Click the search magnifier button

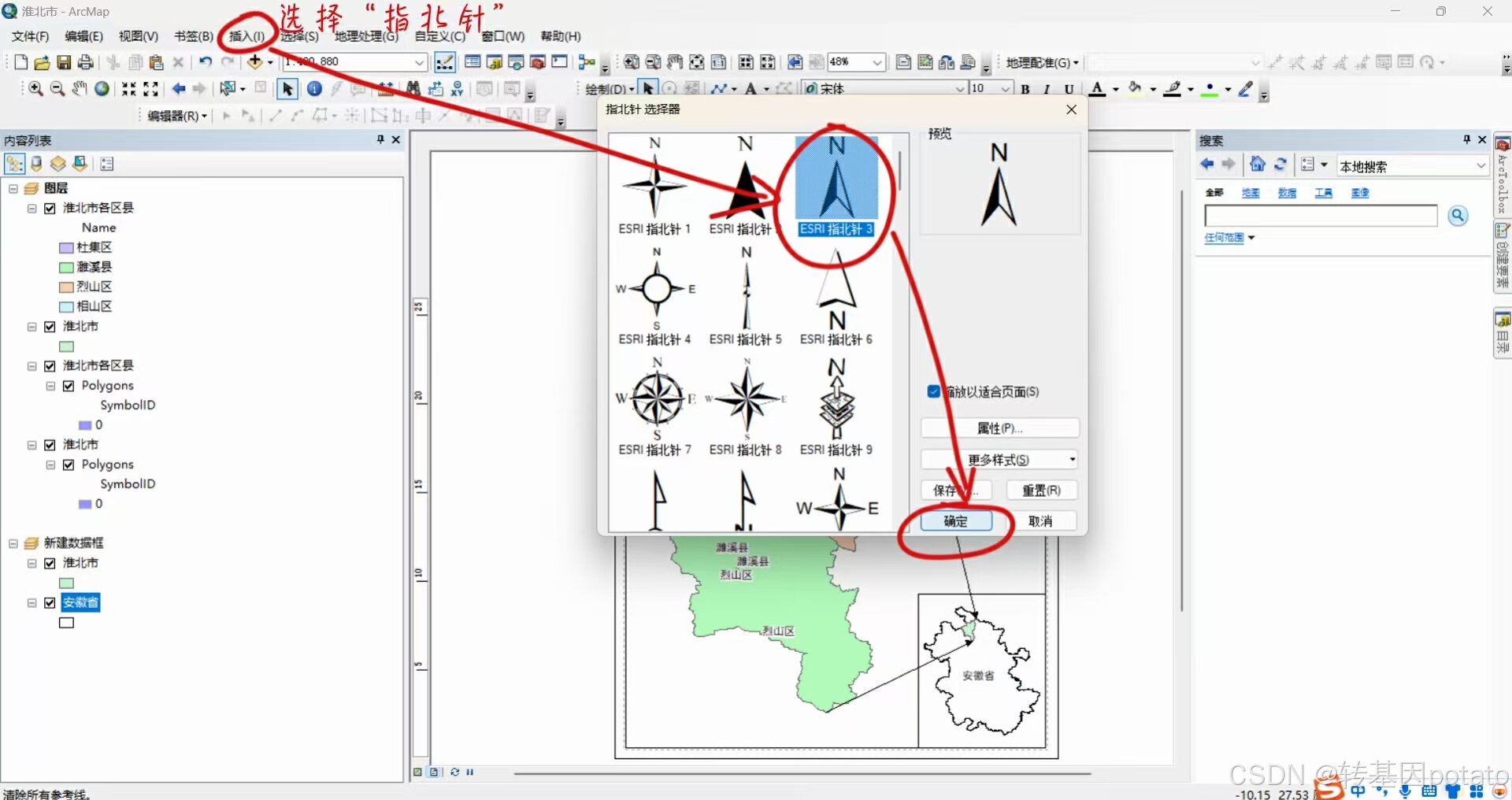(1458, 216)
